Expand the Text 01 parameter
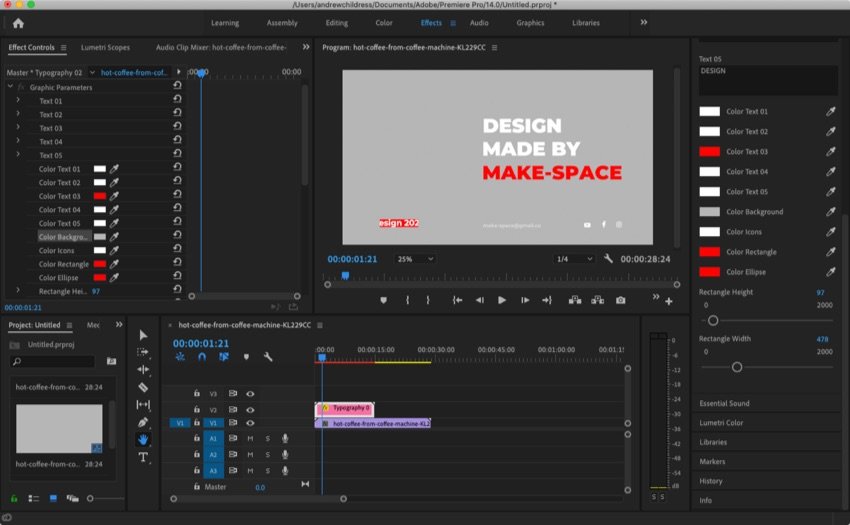Image resolution: width=850 pixels, height=525 pixels. (x=18, y=101)
